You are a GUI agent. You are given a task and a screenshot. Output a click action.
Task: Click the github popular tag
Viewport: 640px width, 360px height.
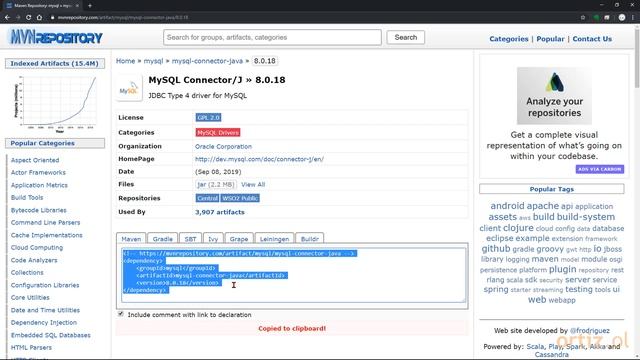496,249
